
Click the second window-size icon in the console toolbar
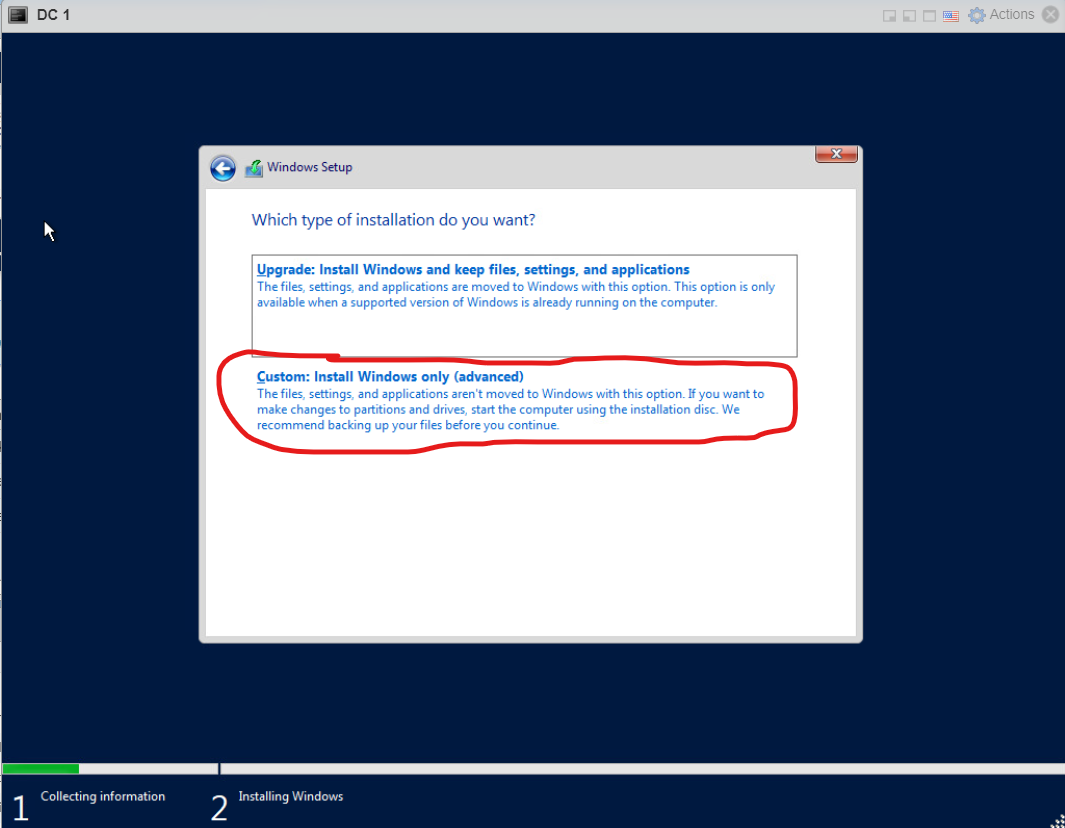(x=909, y=16)
